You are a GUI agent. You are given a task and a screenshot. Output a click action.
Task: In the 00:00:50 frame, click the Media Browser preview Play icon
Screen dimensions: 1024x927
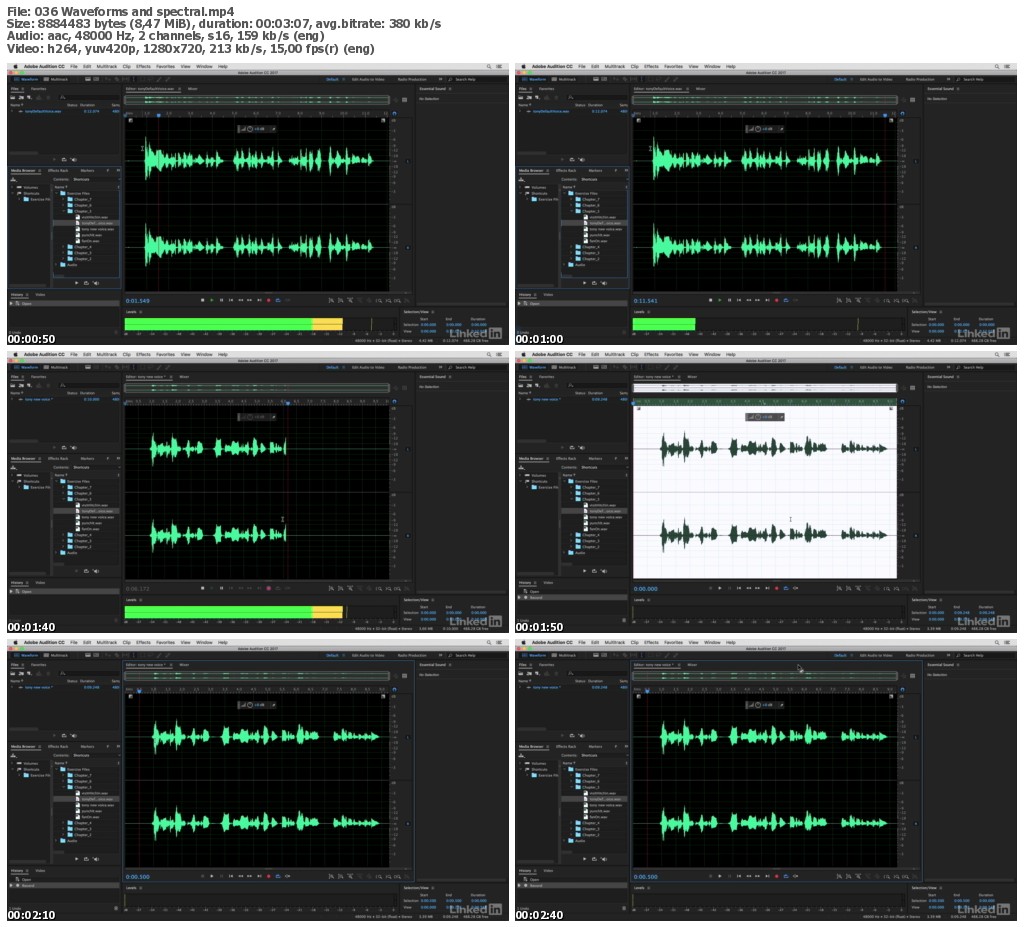coord(76,283)
